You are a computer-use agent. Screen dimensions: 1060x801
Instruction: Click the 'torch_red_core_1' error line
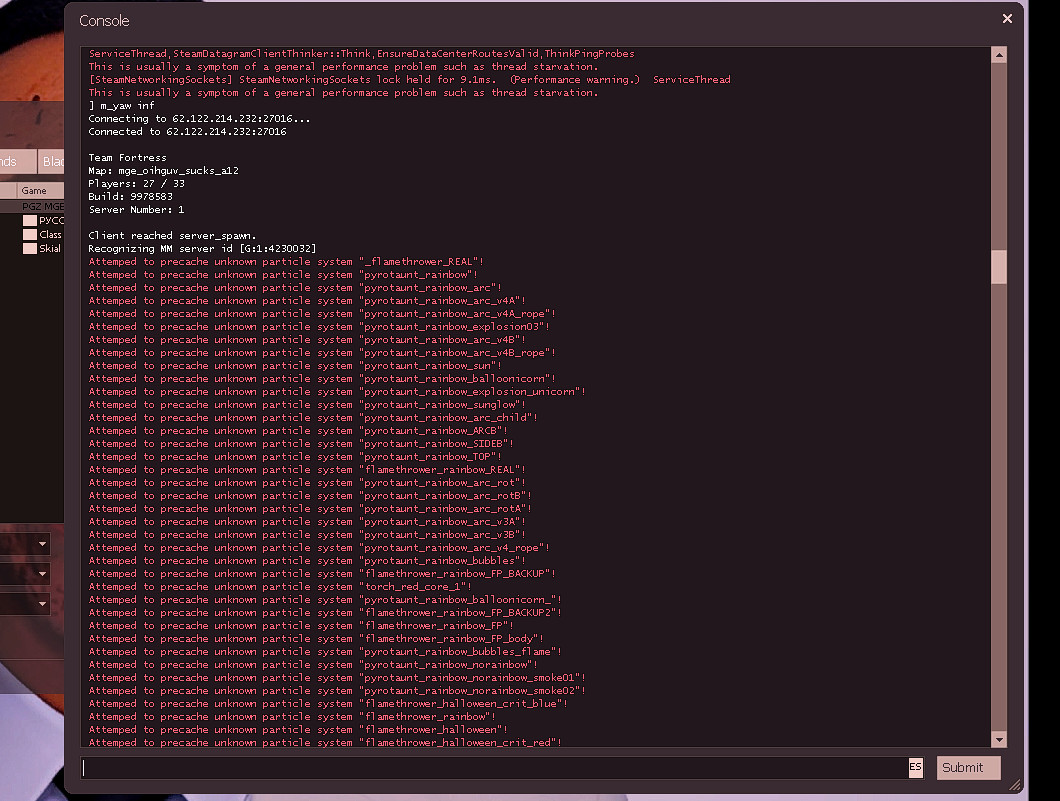click(x=280, y=587)
